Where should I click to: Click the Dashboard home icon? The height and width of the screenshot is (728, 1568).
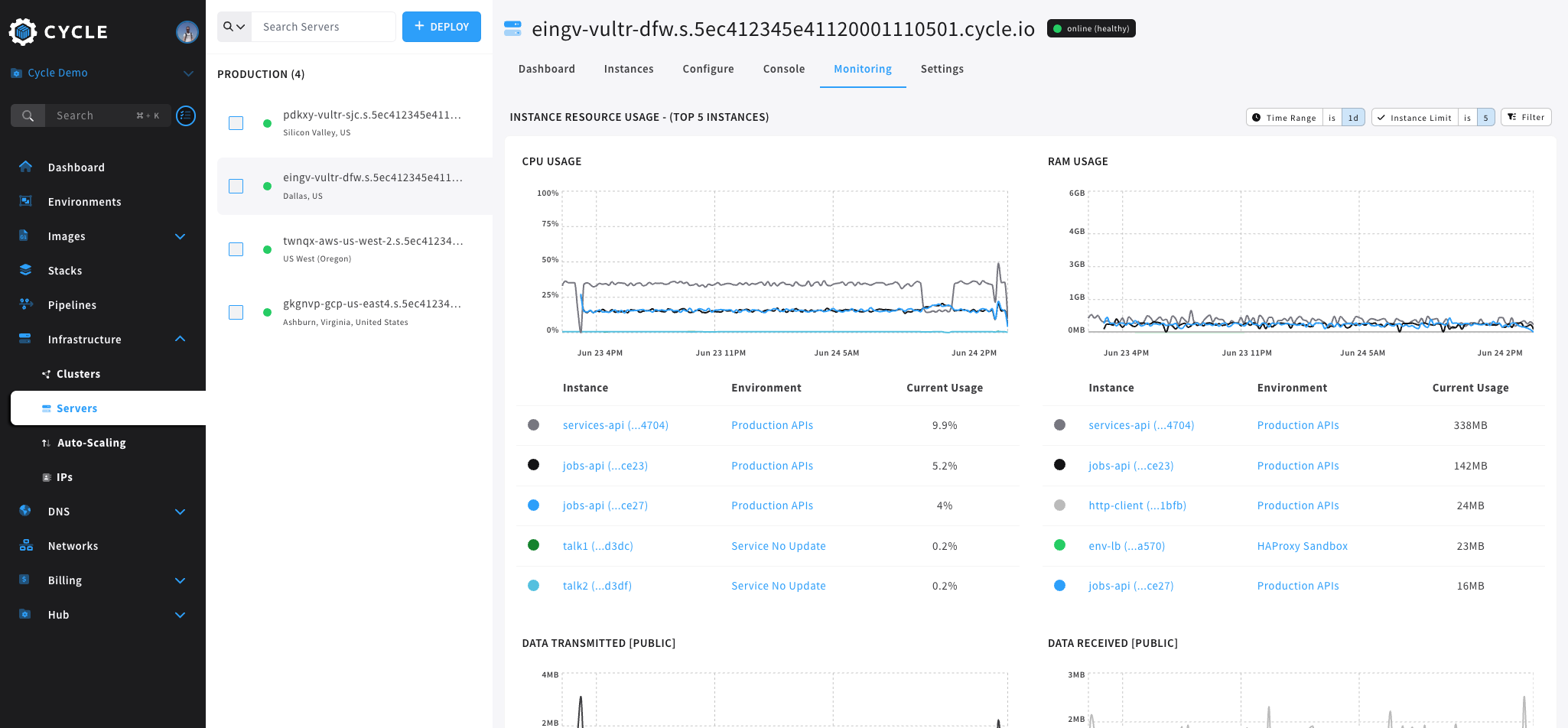(x=25, y=167)
